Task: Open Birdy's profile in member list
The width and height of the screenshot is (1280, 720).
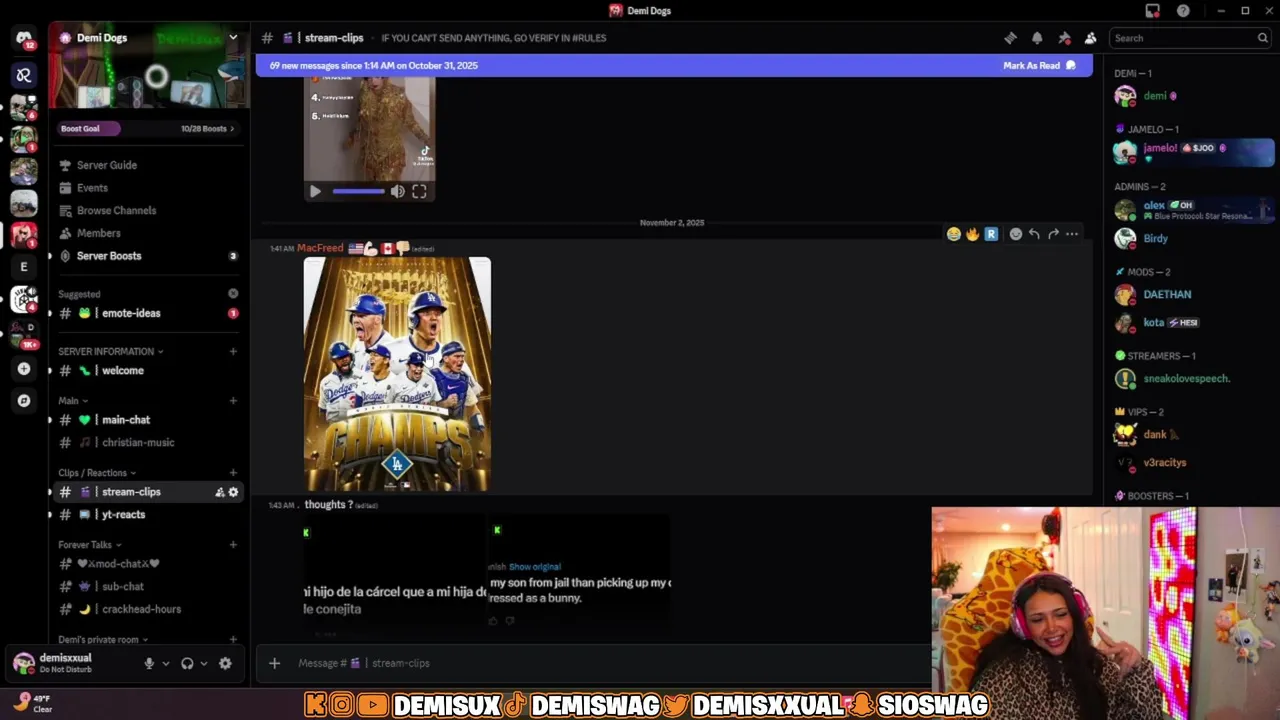Action: (1195, 238)
